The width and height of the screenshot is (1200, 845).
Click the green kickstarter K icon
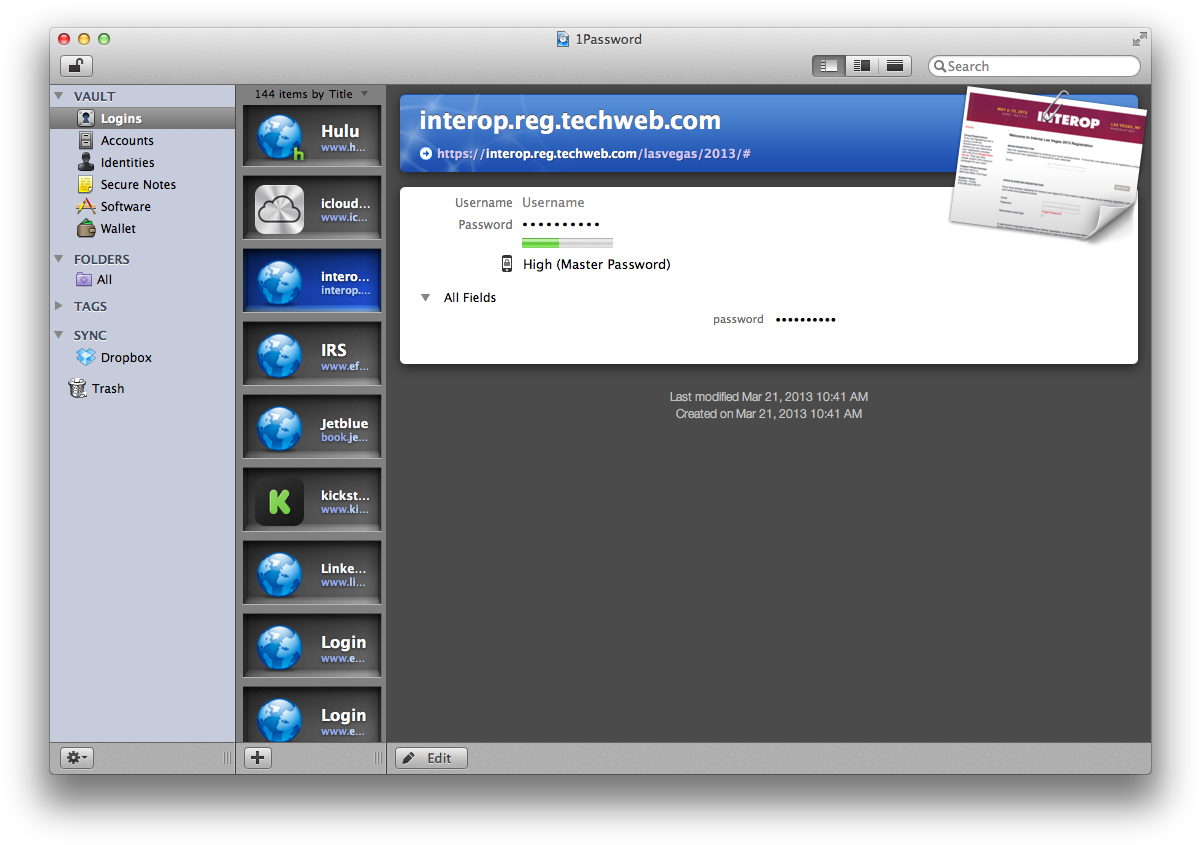[x=279, y=501]
